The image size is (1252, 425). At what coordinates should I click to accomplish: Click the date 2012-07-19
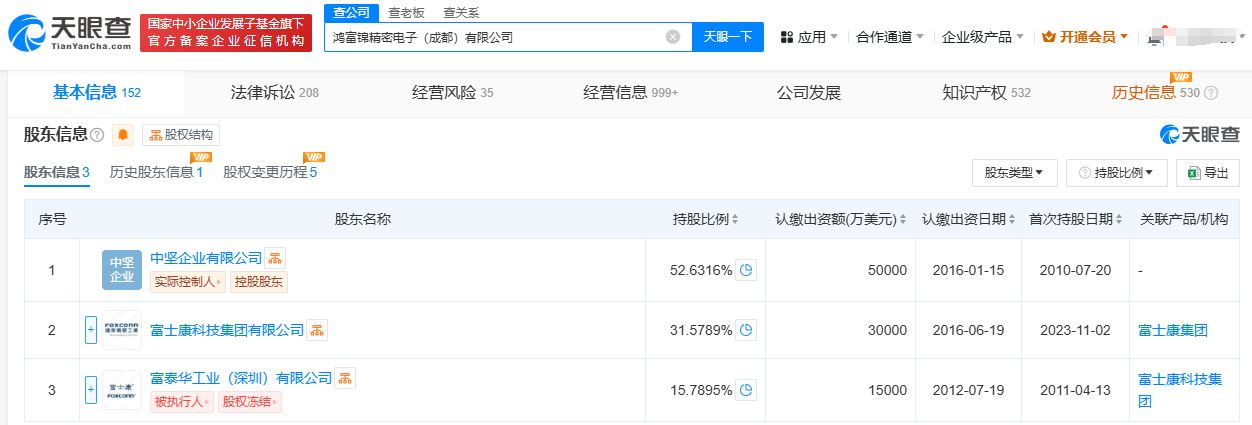coord(966,390)
